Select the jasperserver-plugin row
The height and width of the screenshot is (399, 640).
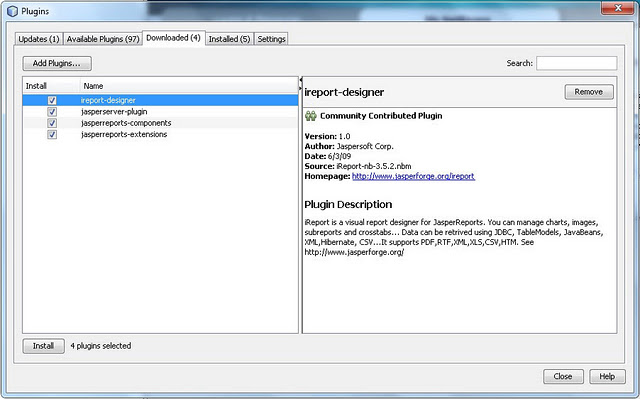(160, 112)
